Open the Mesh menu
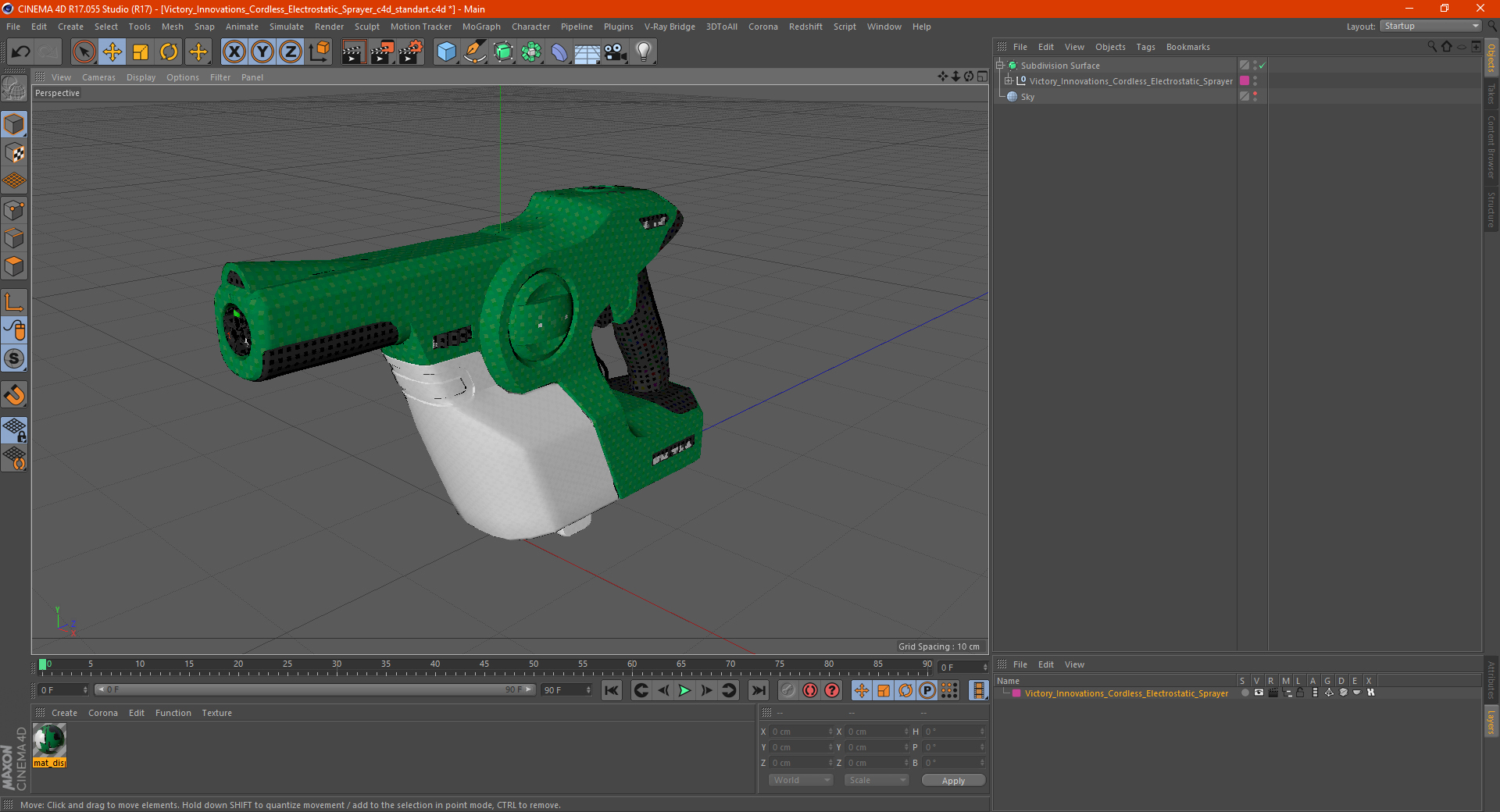1500x812 pixels. 172,27
